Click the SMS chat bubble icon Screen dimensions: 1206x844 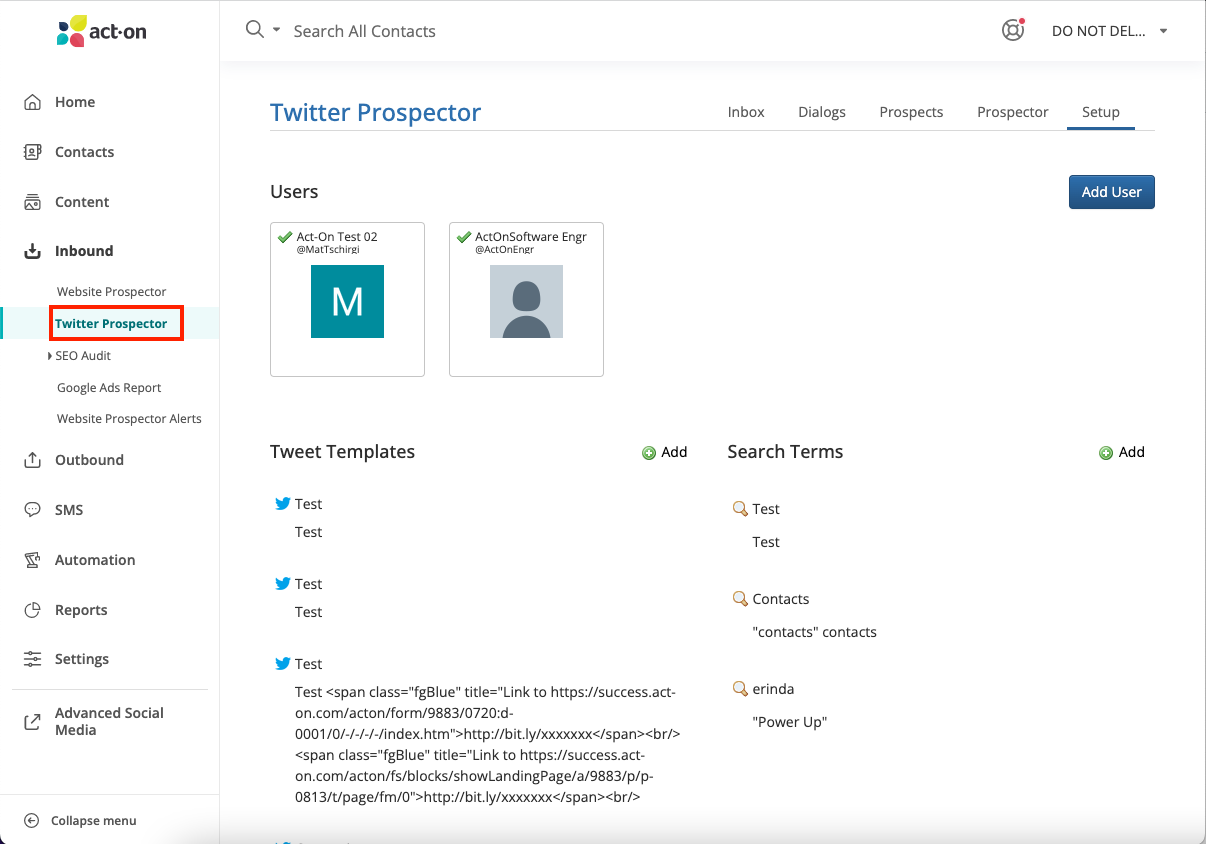tap(33, 510)
